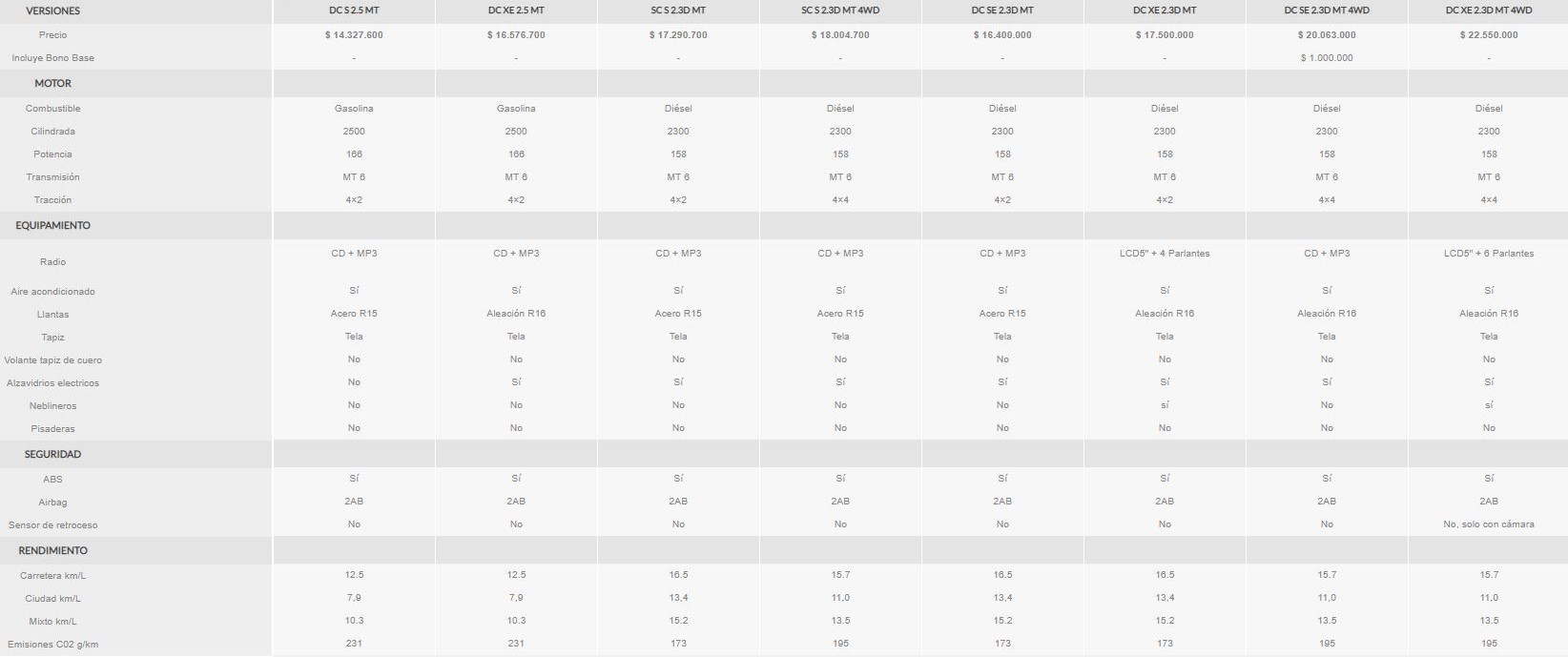Select the DC XE 2.3D MT 4WD header
The height and width of the screenshot is (657, 1568).
point(1489,10)
